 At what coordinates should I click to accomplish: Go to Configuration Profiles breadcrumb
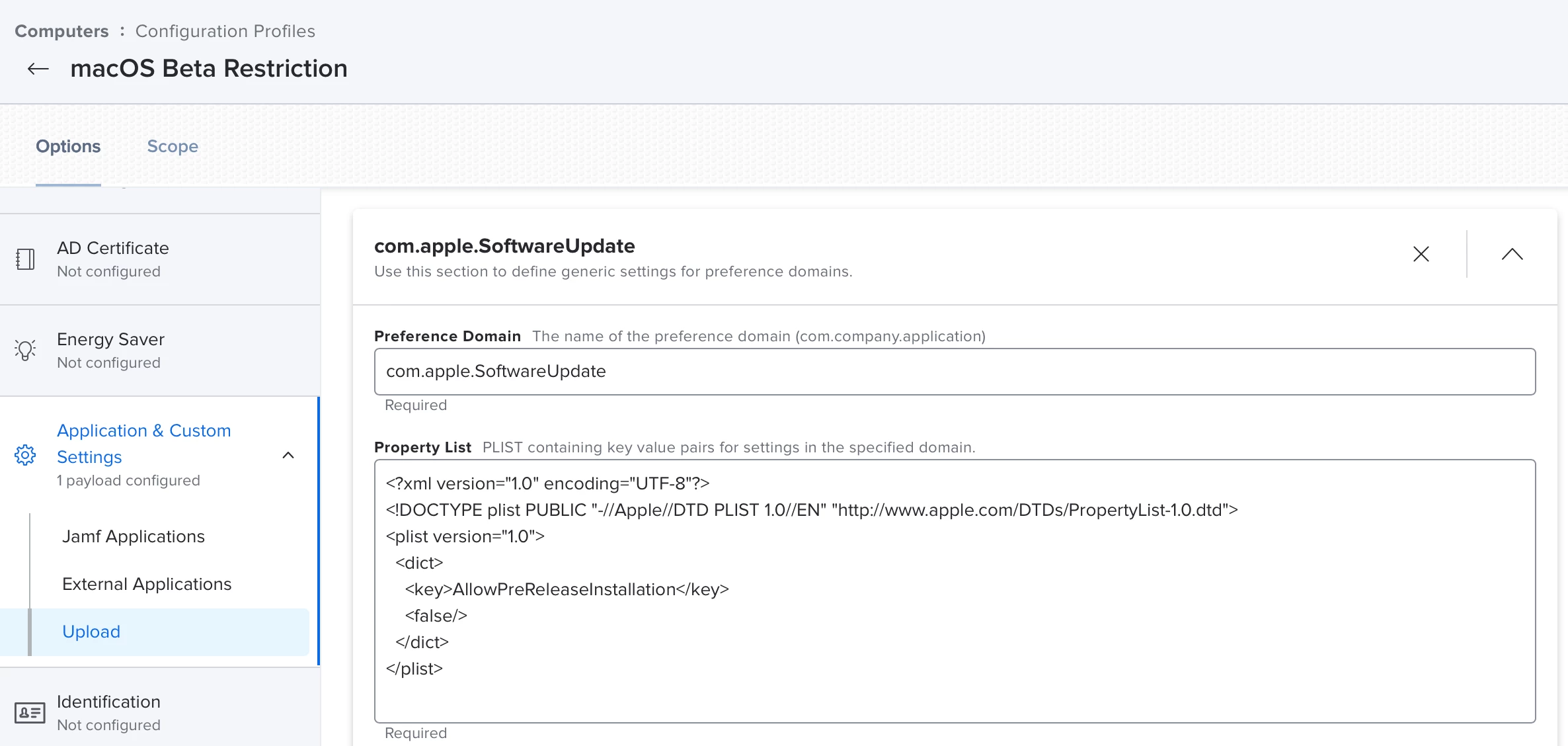(225, 31)
